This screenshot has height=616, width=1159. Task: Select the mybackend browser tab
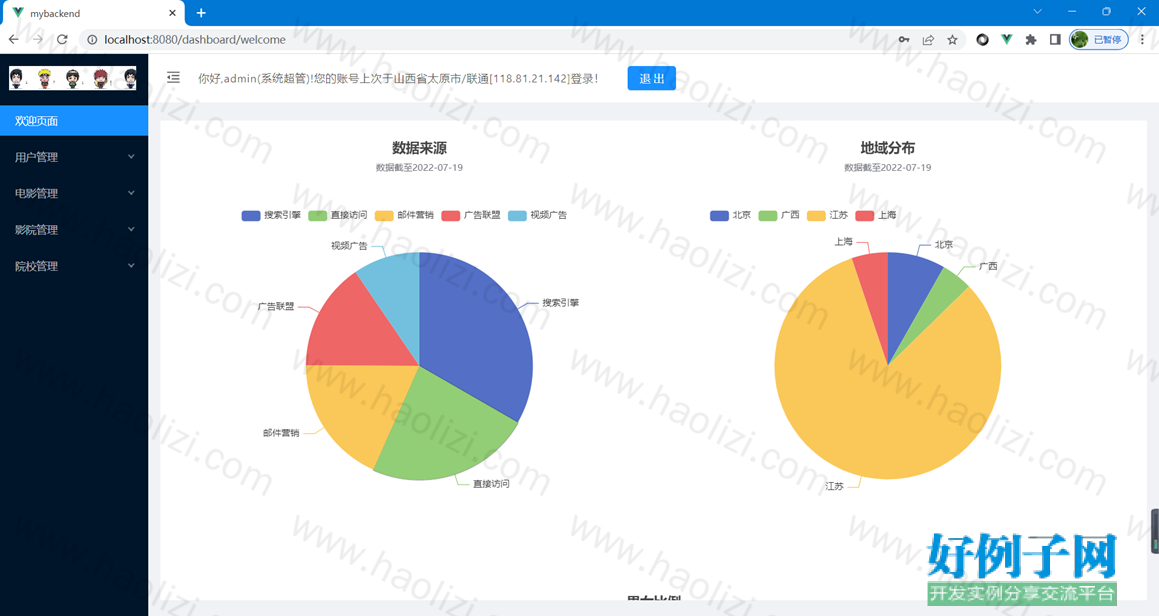(x=92, y=13)
